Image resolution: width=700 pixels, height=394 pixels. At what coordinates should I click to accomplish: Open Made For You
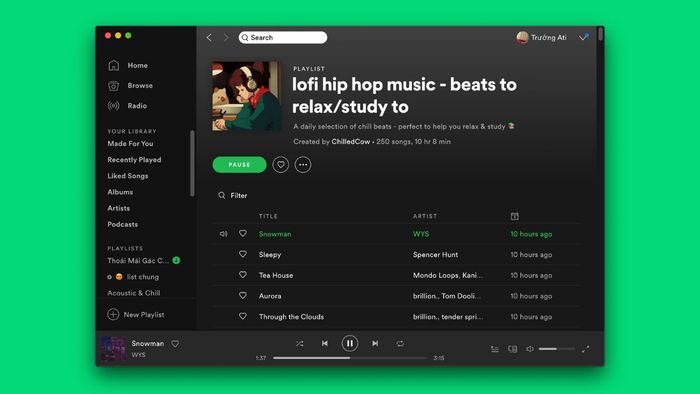coord(130,144)
